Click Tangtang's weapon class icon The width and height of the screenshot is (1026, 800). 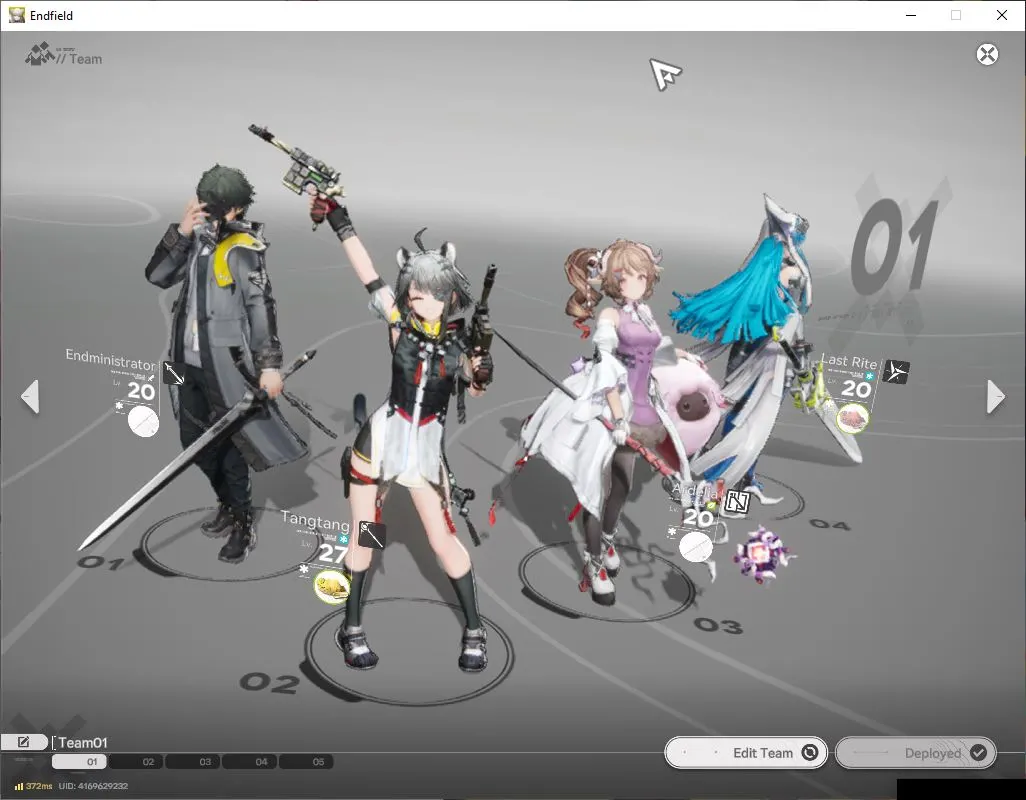coord(372,534)
